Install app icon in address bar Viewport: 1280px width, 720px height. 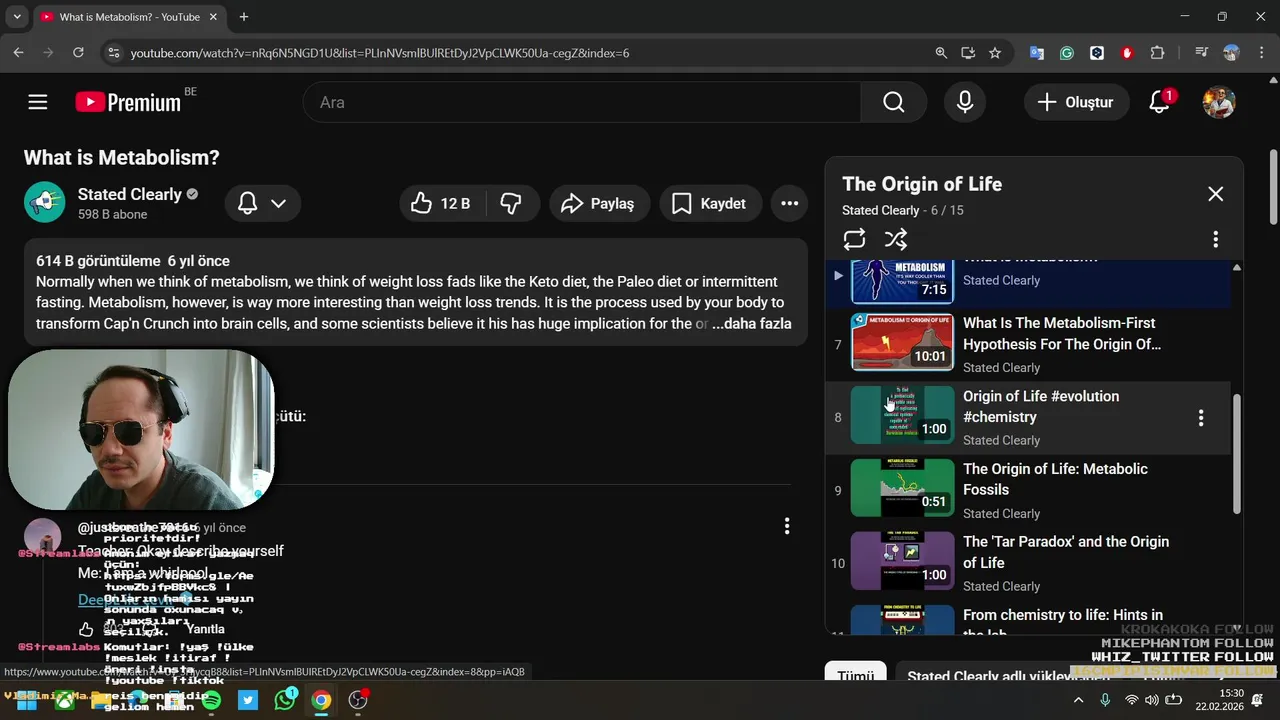[968, 53]
